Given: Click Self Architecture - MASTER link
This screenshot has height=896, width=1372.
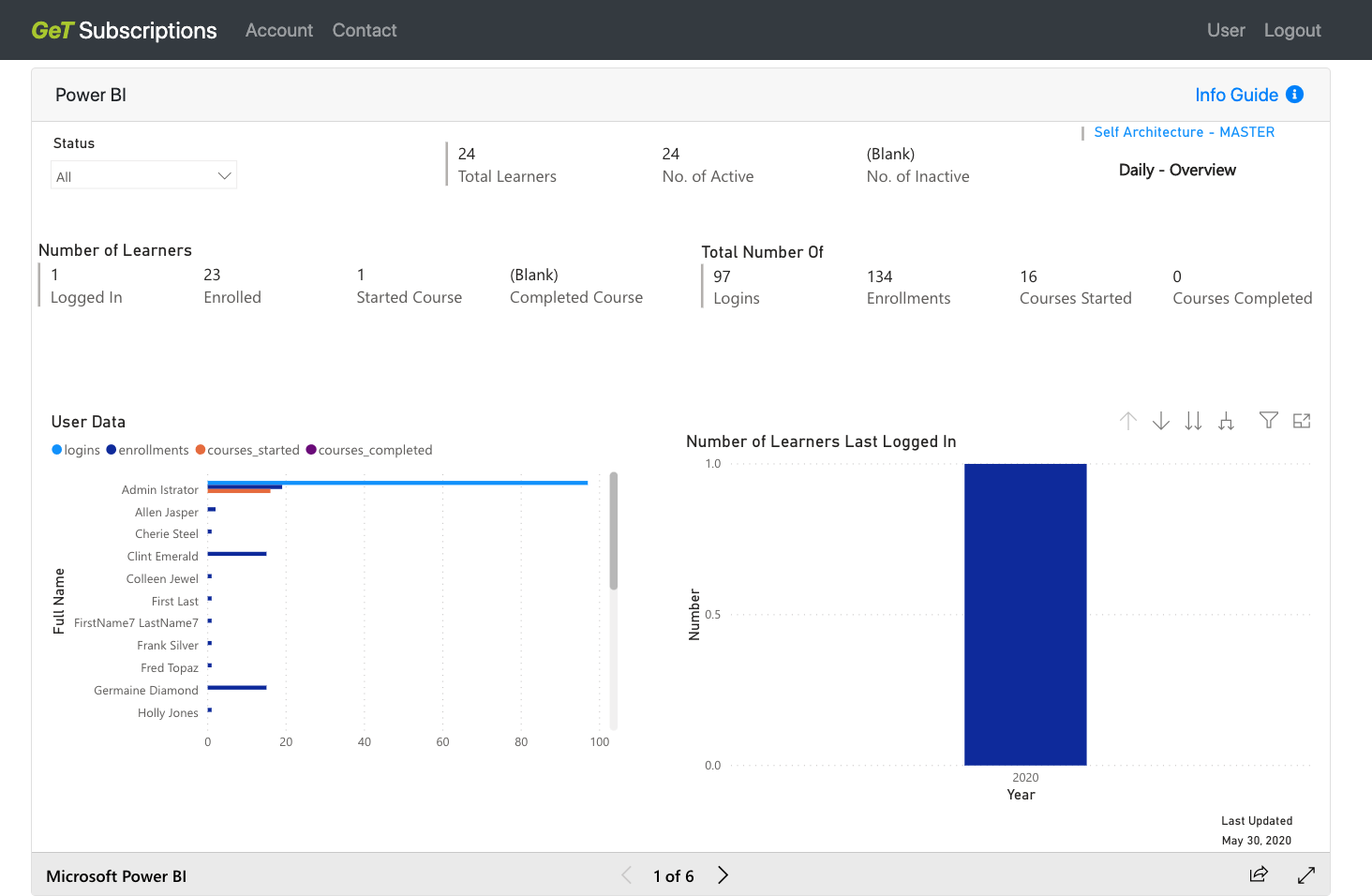Looking at the screenshot, I should point(1185,132).
